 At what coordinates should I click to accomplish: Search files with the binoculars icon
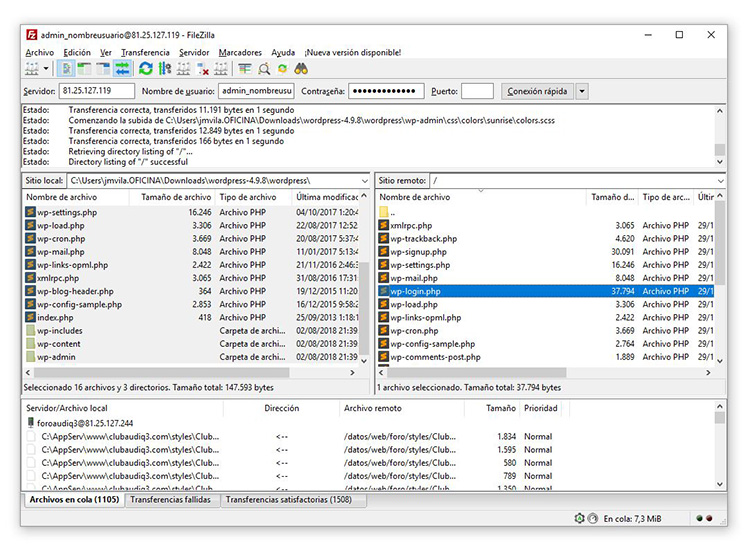tap(301, 69)
